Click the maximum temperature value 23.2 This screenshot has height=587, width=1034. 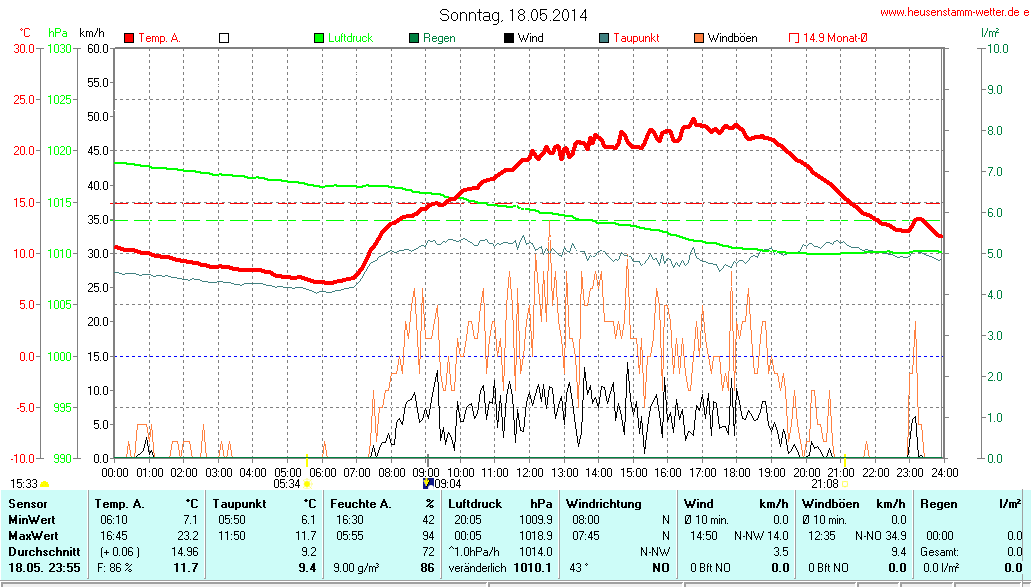pos(188,536)
